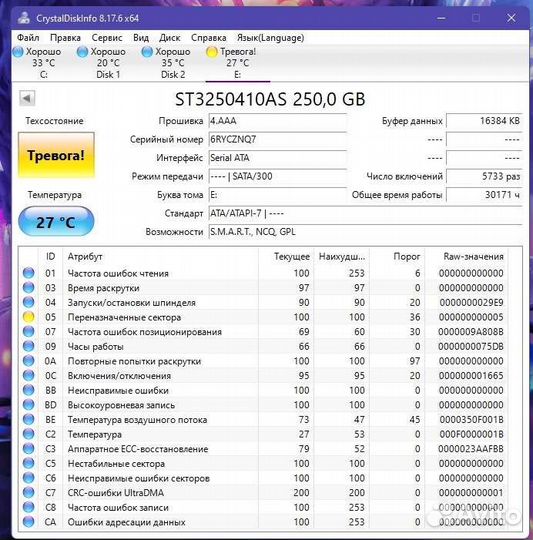Click the Стандарт field ATA/ATAPI-7
Viewport: 533px width, 540px height.
pyautogui.click(x=366, y=214)
